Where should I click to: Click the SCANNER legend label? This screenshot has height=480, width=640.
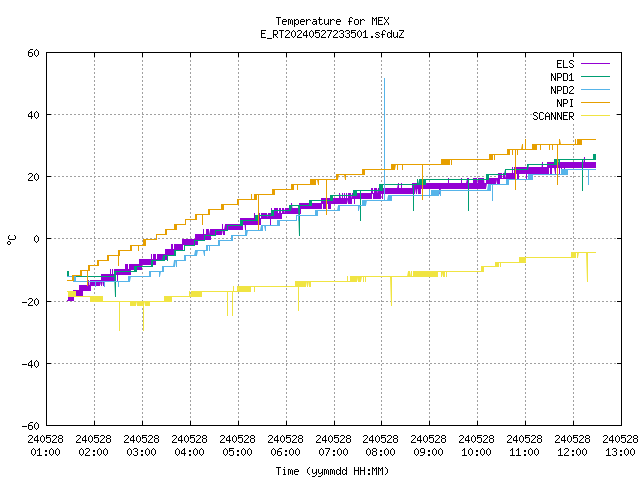[x=553, y=116]
